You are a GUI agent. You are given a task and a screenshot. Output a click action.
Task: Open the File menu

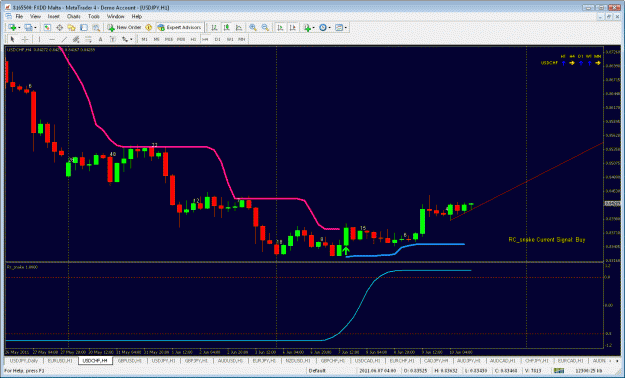click(19, 16)
